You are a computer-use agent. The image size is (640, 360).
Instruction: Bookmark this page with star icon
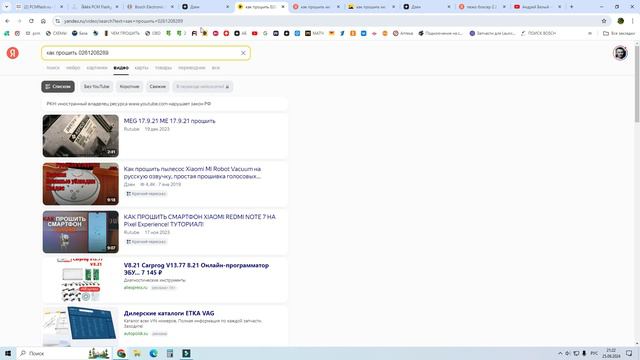click(x=604, y=21)
